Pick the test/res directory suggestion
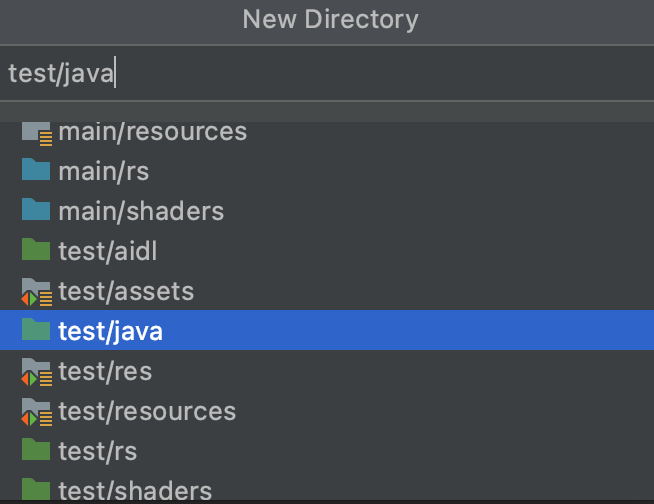This screenshot has height=504, width=654. pos(105,371)
